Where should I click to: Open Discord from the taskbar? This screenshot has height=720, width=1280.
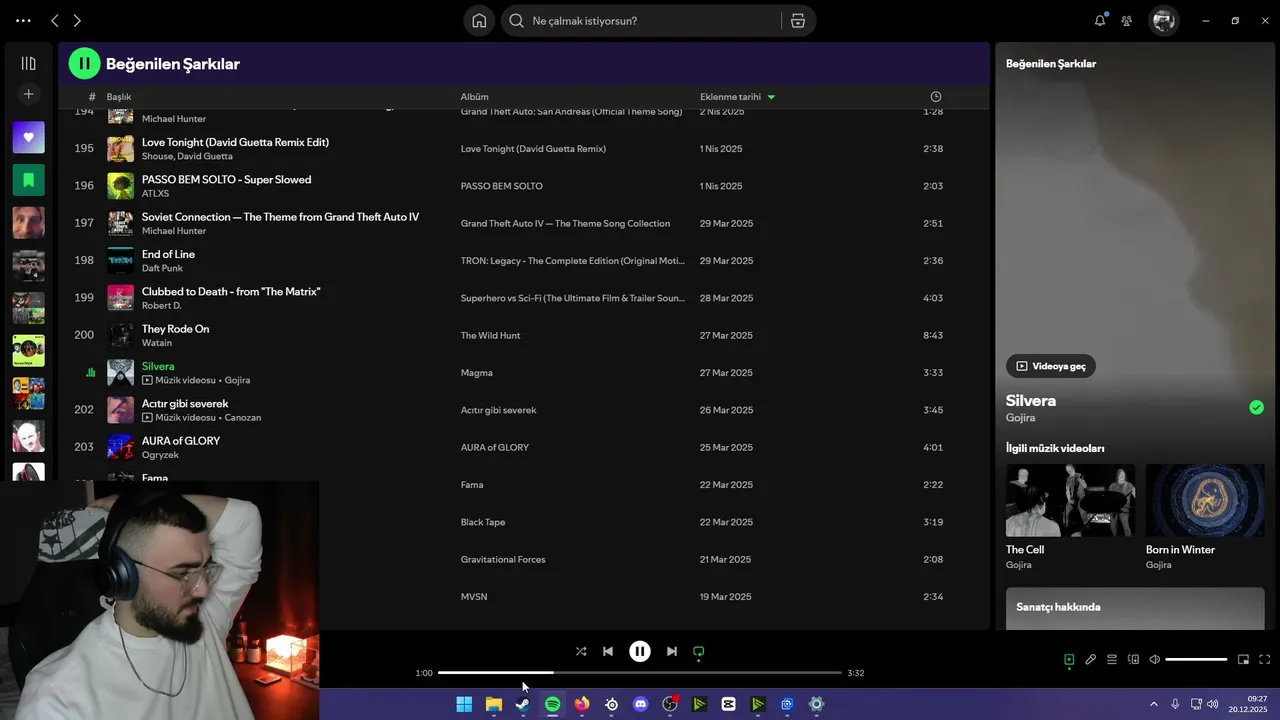[x=641, y=704]
